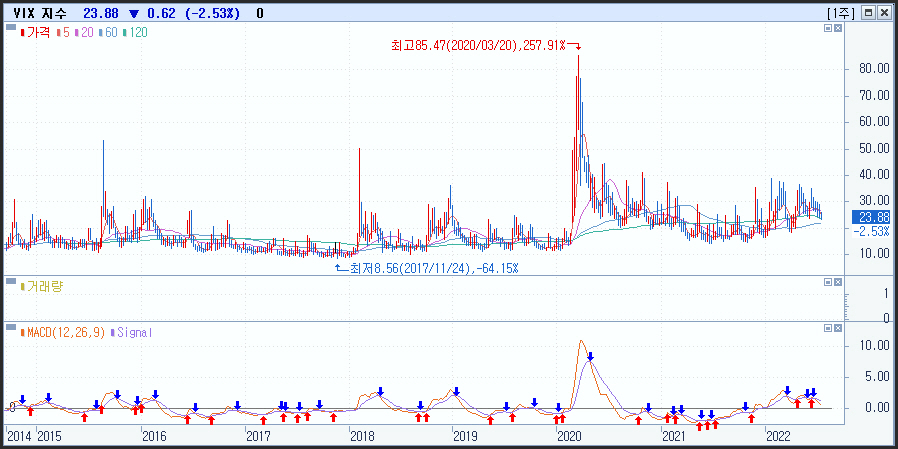This screenshot has width=898, height=449.
Task: Select the purple Signal legend label
Action: 132,333
